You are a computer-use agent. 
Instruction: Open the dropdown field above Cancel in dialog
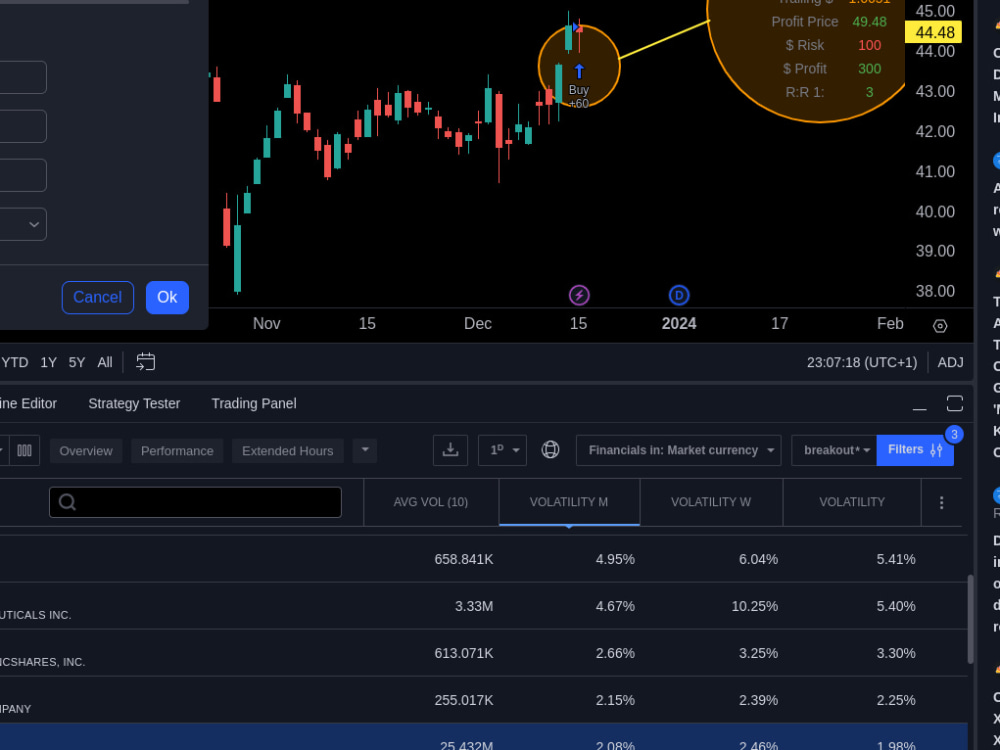tap(23, 224)
